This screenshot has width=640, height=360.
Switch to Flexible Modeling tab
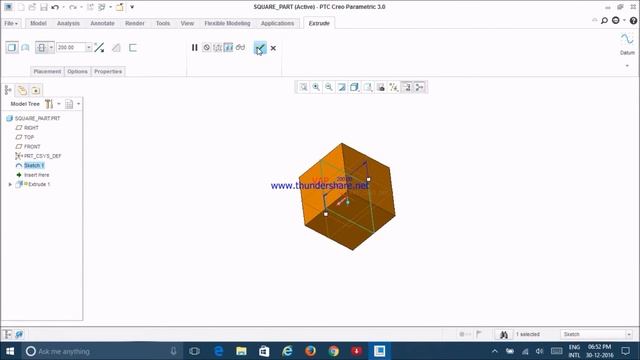227,23
